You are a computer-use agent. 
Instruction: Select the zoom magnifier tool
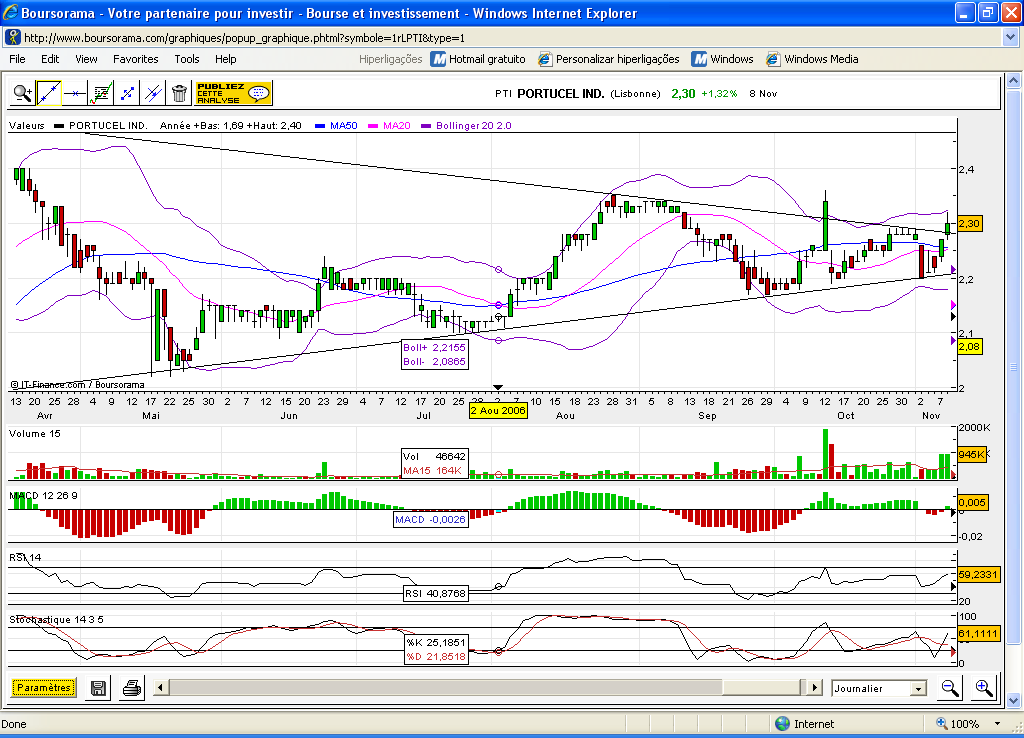[x=23, y=93]
